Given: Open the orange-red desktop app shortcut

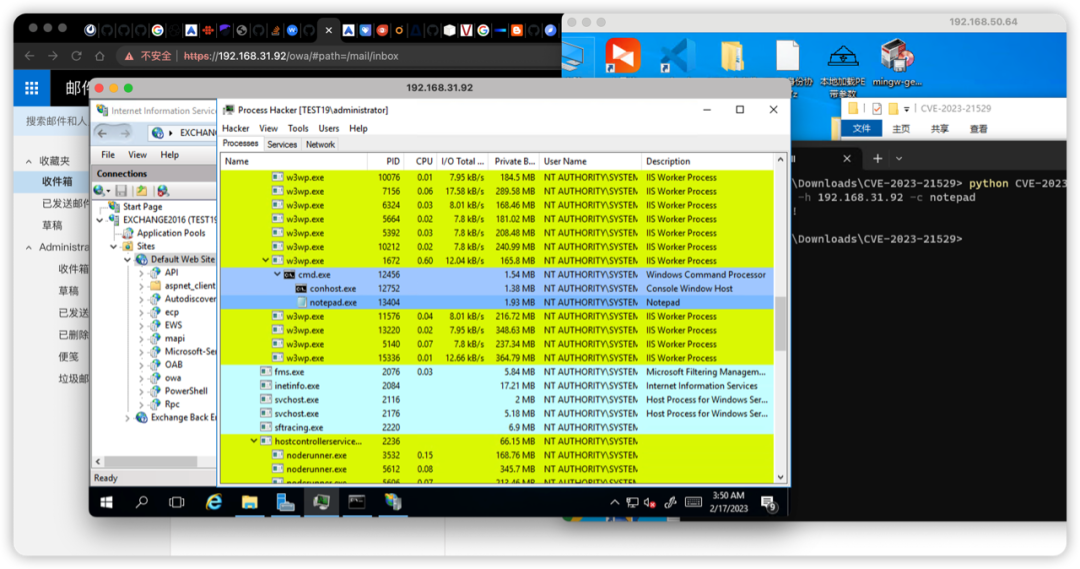Looking at the screenshot, I should [623, 56].
